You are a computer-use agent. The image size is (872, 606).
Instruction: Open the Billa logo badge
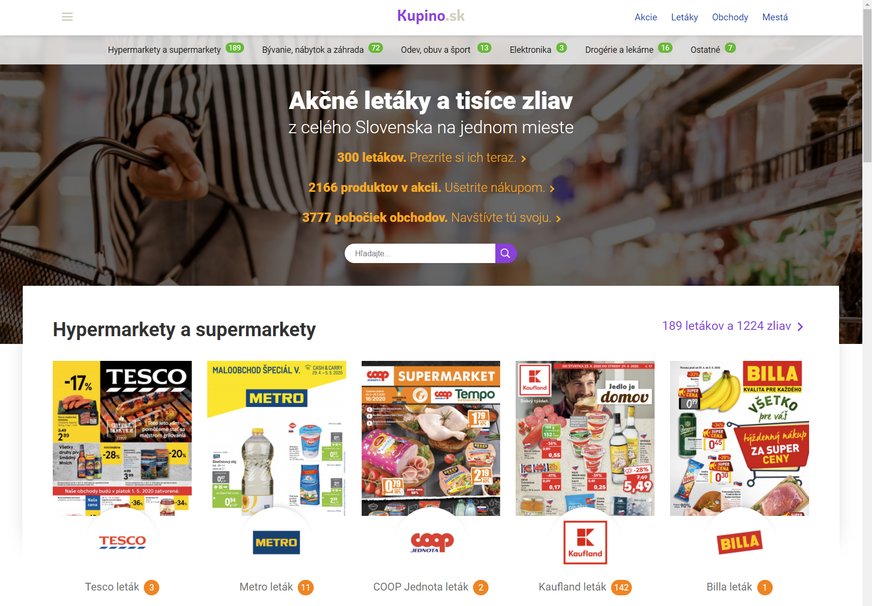[740, 542]
